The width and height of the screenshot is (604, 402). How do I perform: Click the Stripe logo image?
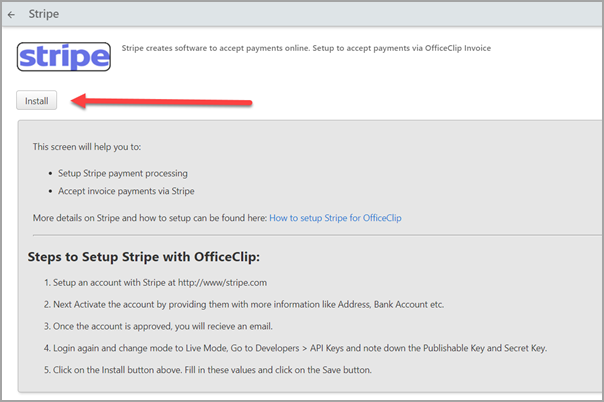(x=64, y=57)
